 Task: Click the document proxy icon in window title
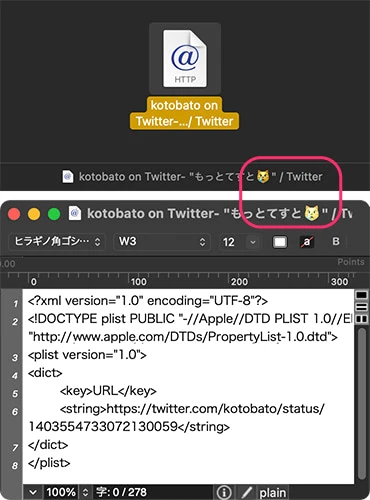(x=75, y=213)
